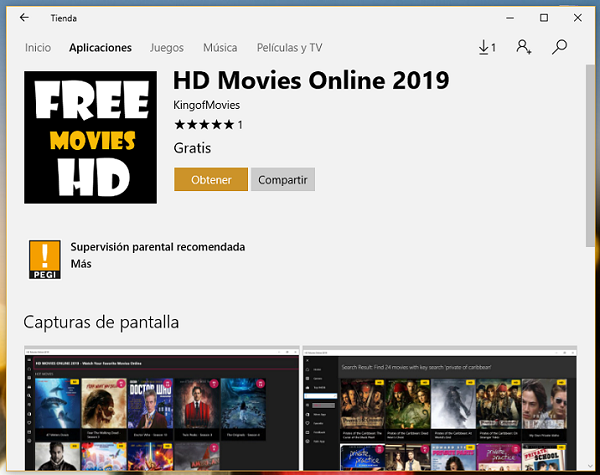Select the Aplicaciones tab
600x475 pixels.
click(x=100, y=47)
